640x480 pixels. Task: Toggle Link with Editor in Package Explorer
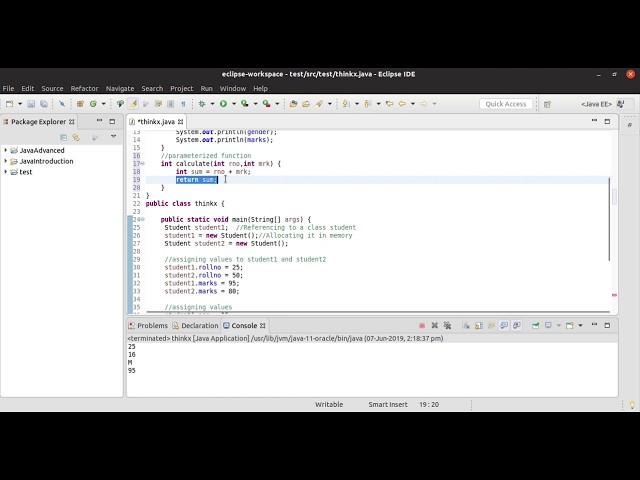point(76,138)
